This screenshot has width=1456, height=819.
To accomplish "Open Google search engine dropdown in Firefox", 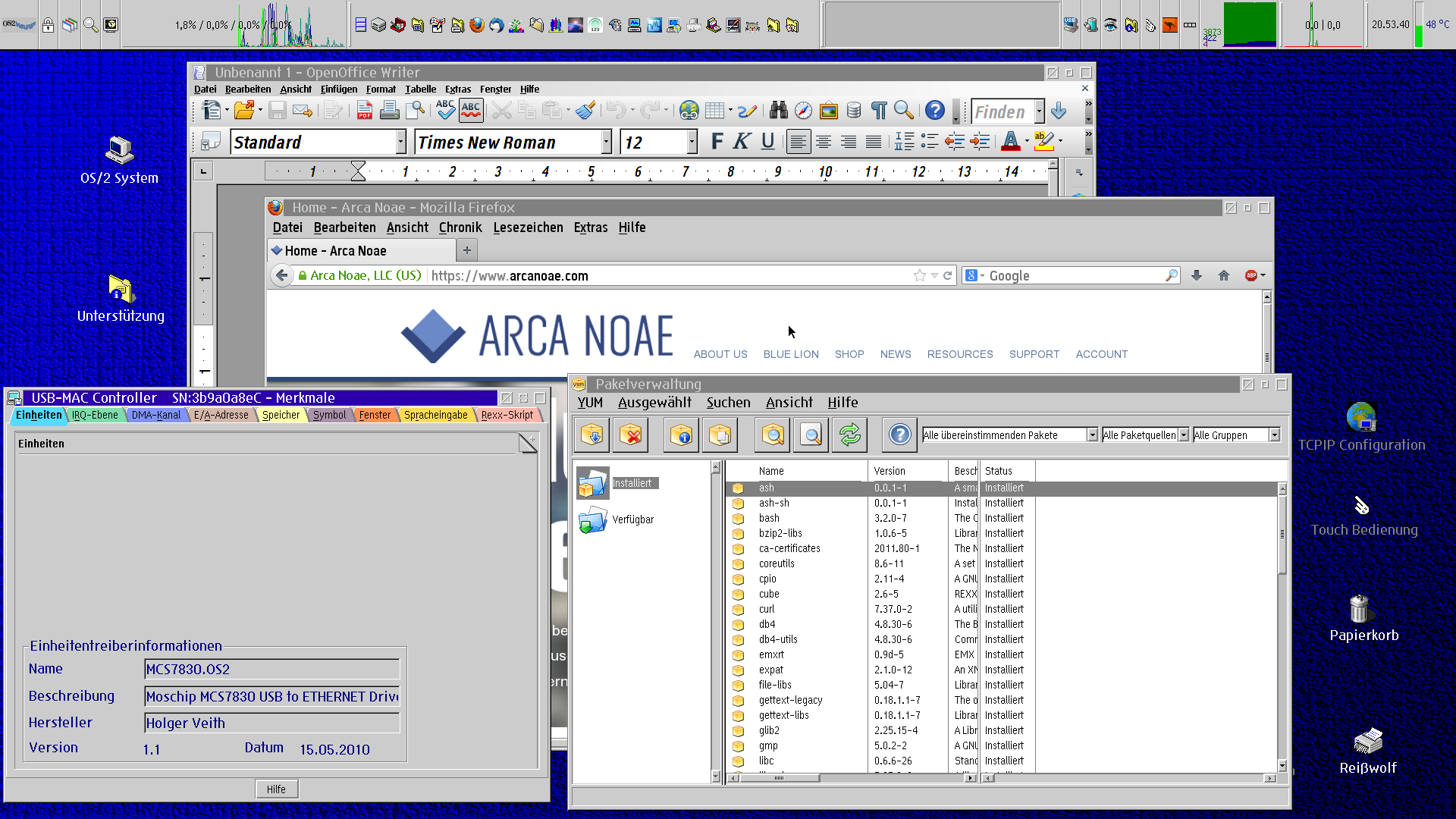I will (974, 276).
